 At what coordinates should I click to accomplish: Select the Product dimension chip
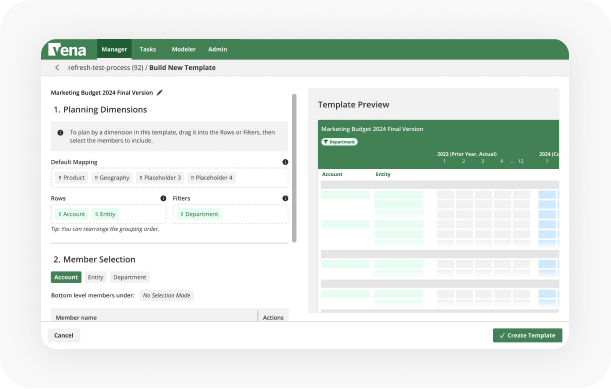coord(71,178)
